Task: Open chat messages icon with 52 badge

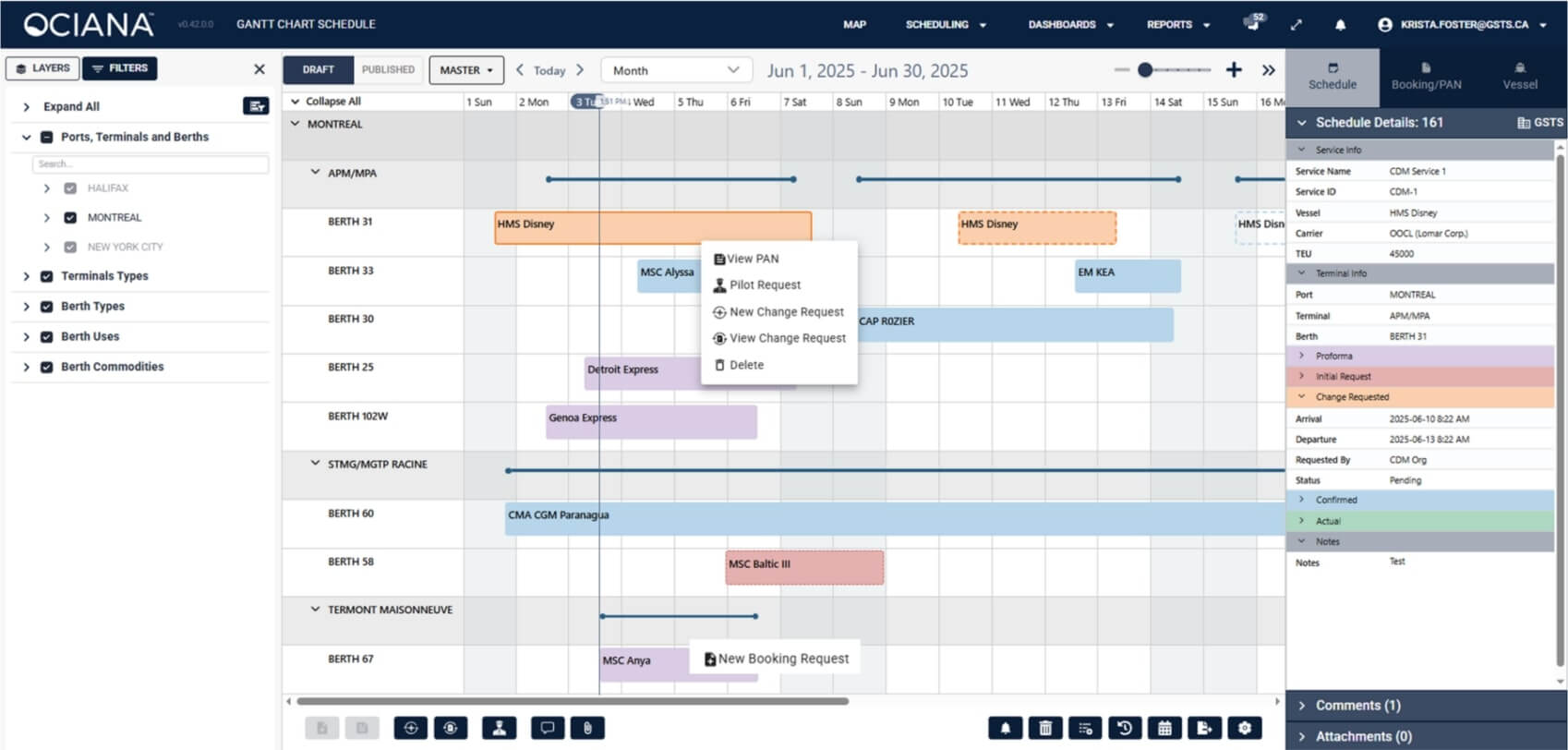Action: pos(1253,24)
